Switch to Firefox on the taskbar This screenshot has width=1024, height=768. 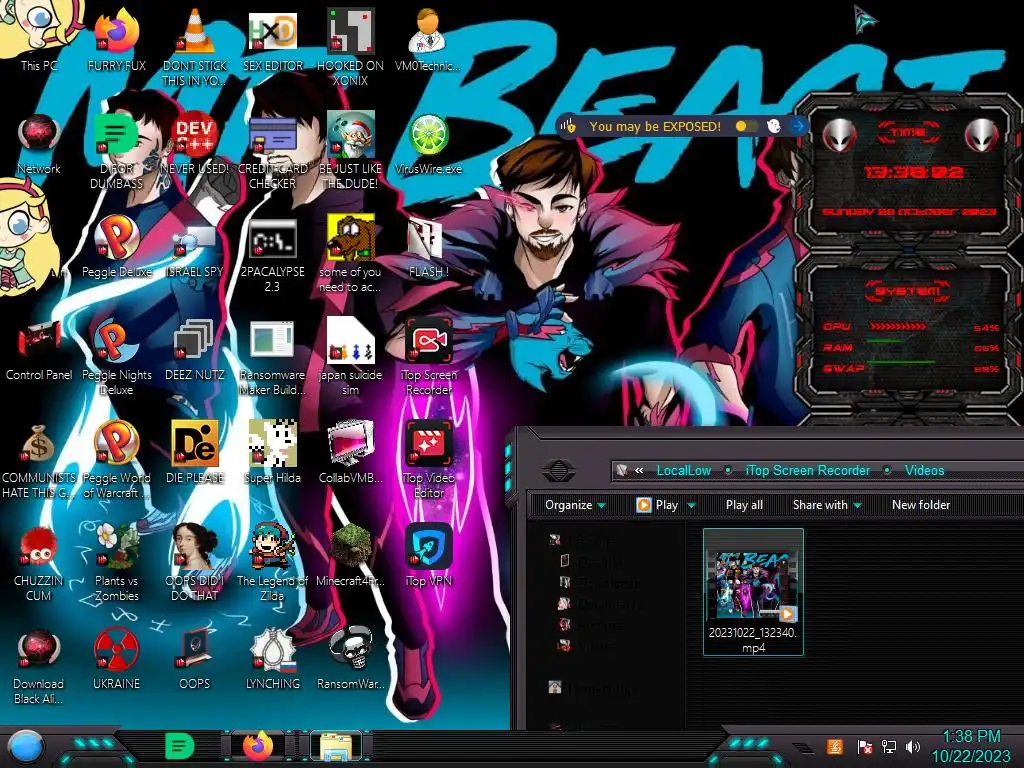[x=258, y=746]
